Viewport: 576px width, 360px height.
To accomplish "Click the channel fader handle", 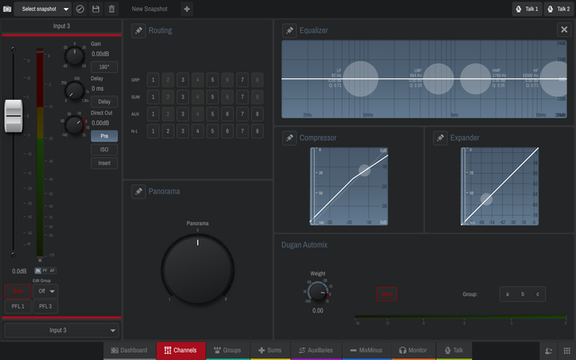I will click(x=14, y=116).
